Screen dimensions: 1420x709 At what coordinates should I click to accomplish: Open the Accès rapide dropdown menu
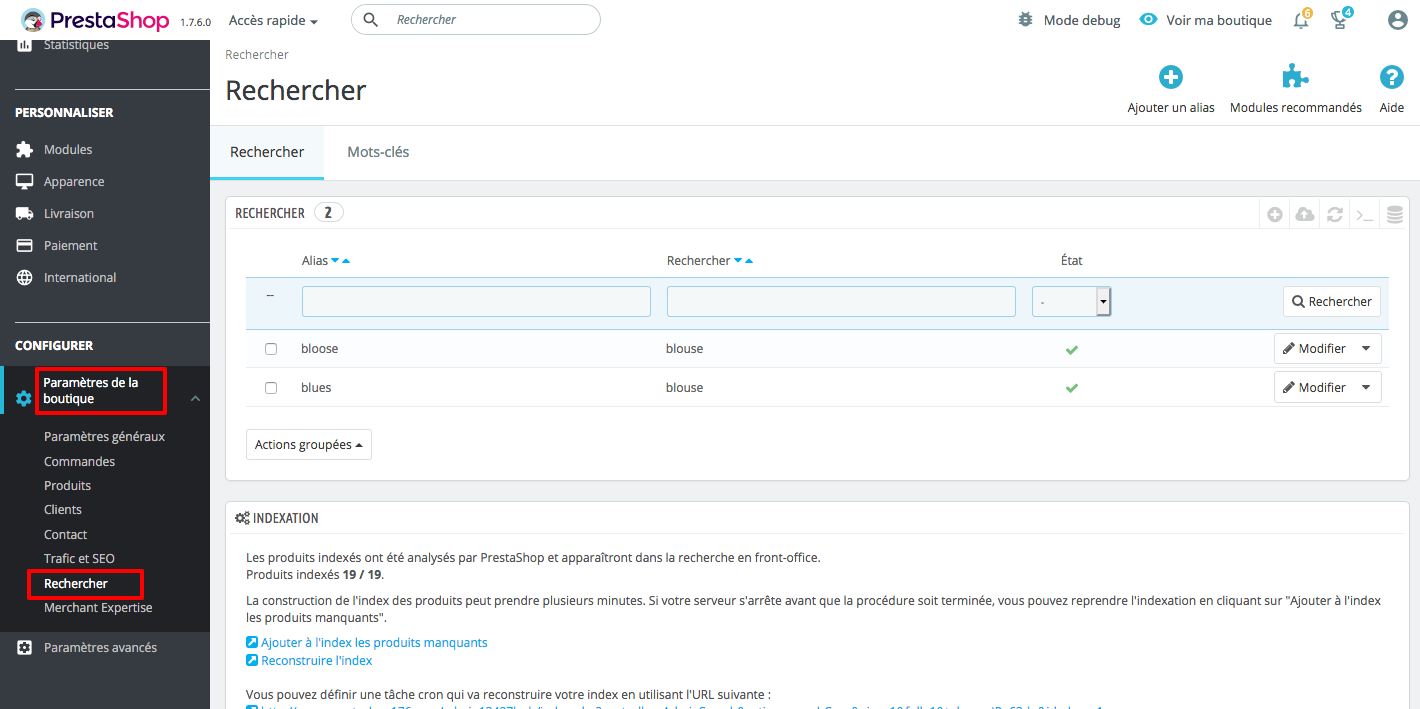pyautogui.click(x=273, y=21)
